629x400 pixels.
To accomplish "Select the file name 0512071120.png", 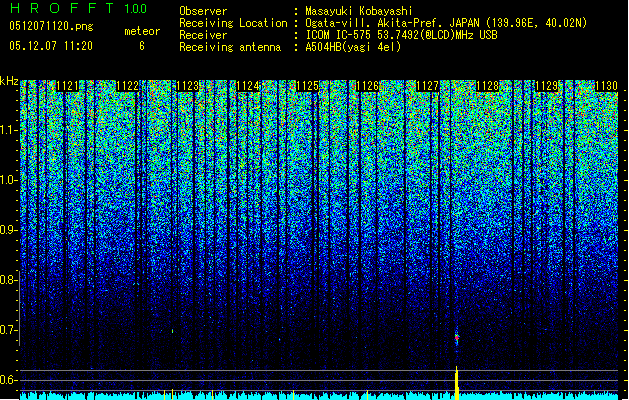I will click(x=51, y=26).
